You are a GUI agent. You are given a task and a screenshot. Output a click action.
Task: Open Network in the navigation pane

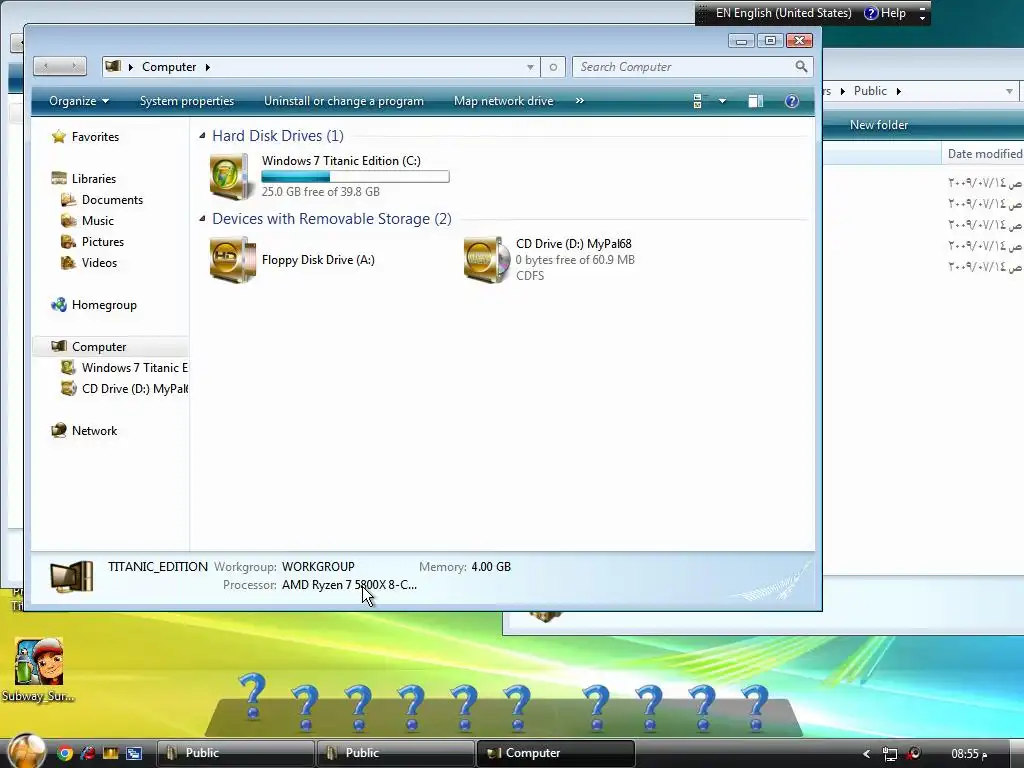95,430
